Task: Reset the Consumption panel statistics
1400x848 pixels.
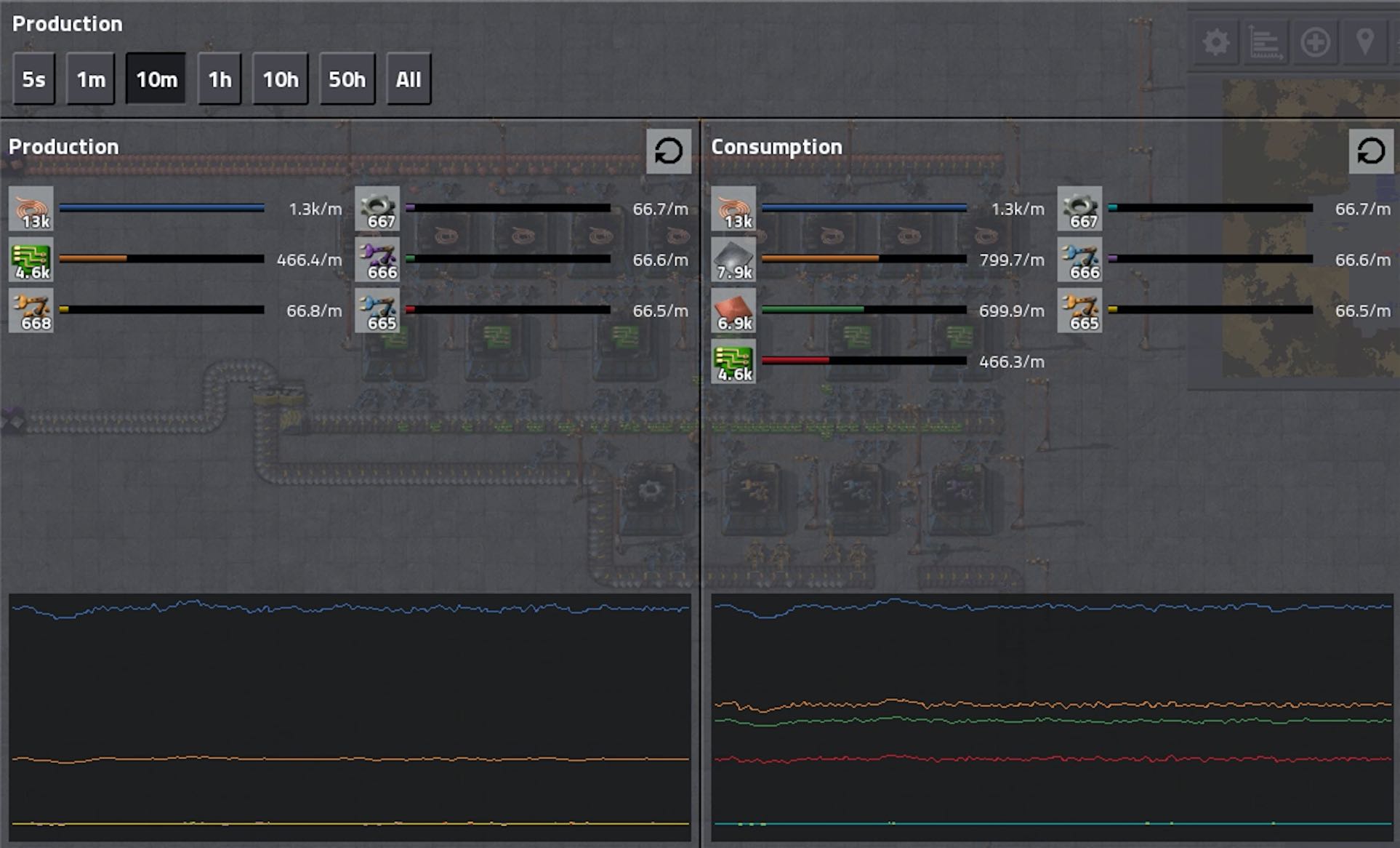Action: tap(1371, 151)
